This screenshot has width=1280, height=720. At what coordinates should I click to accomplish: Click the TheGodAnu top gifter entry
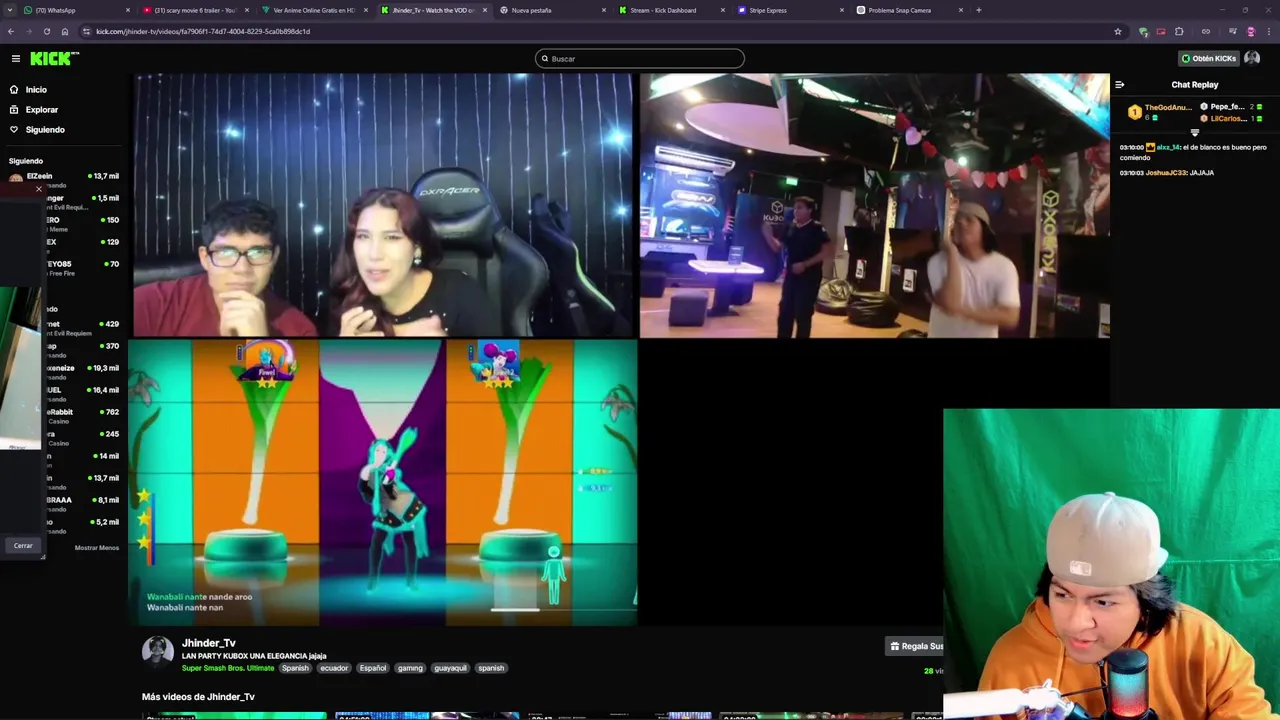(x=1161, y=112)
